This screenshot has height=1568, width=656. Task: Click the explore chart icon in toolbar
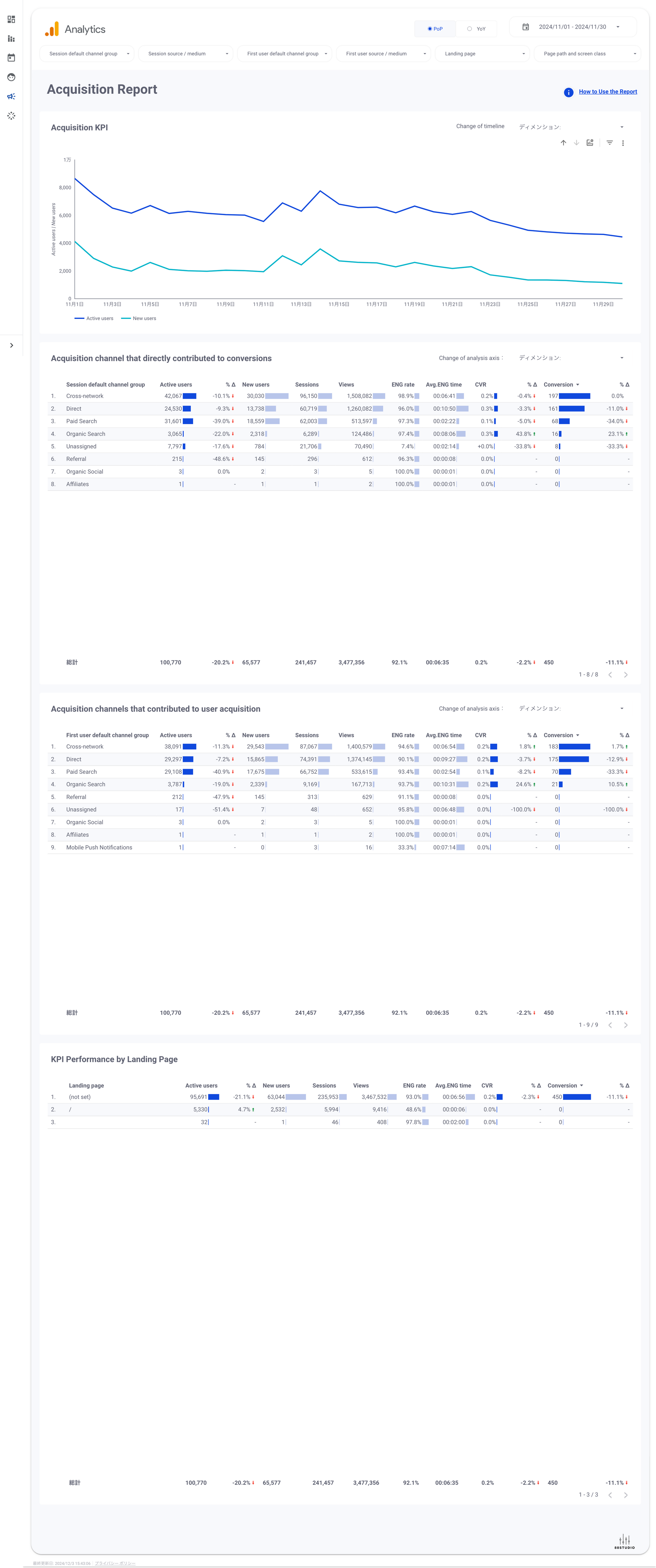point(590,143)
